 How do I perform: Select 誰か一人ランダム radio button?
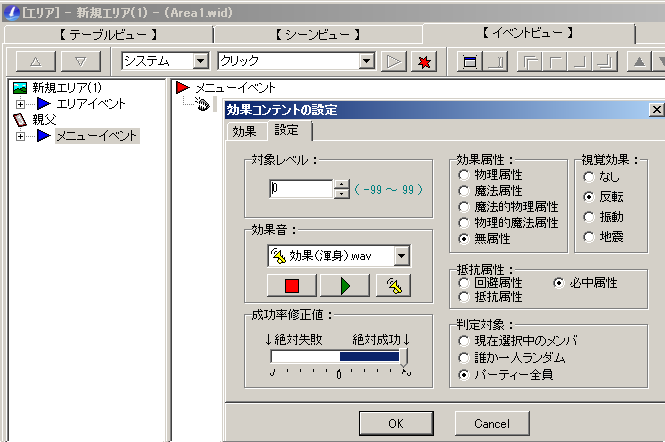click(464, 358)
